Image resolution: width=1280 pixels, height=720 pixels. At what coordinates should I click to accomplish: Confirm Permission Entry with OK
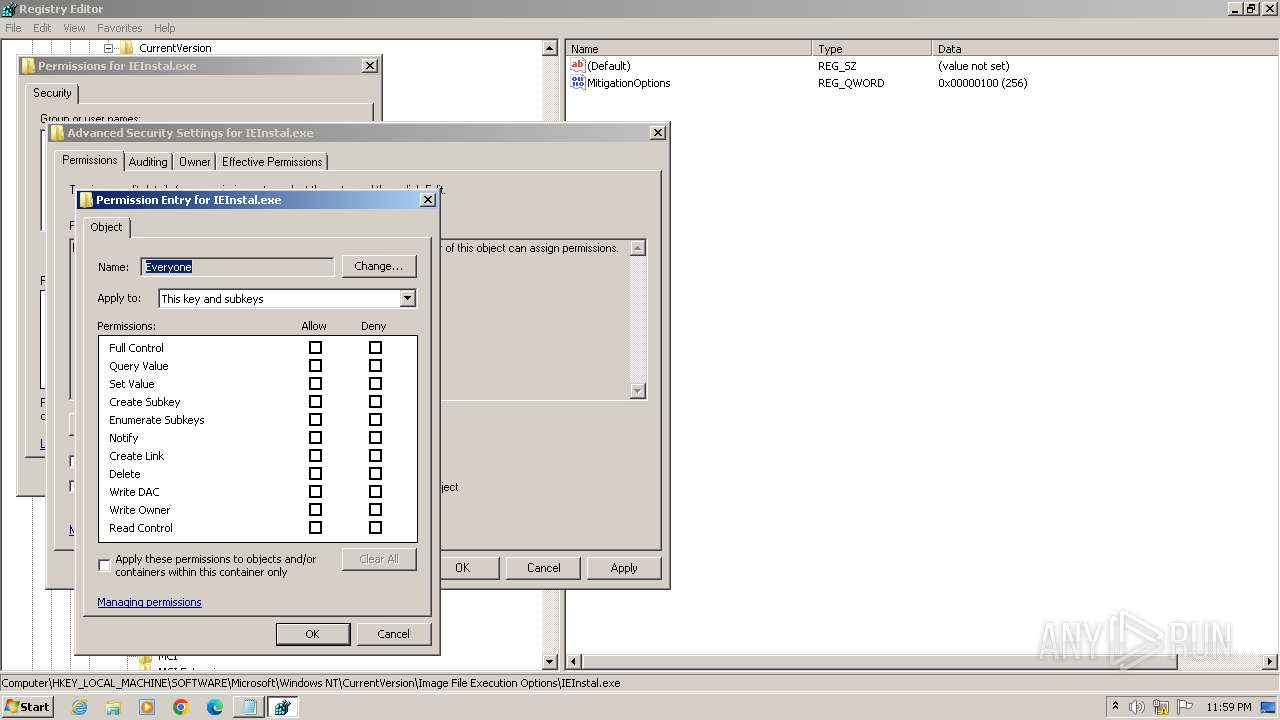tap(312, 634)
